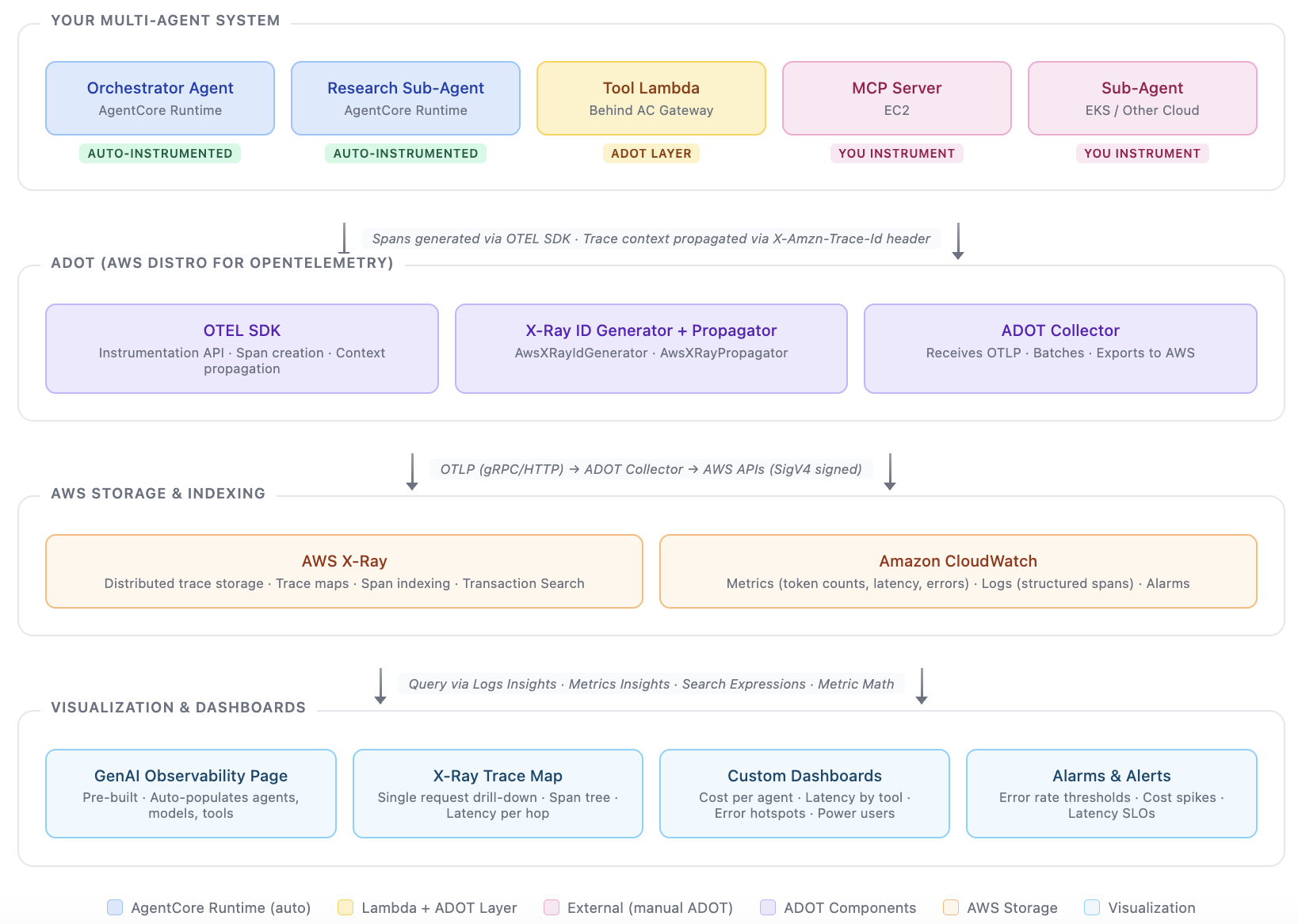The image size is (1298, 924).
Task: Click the Lambda + ADOT Layer legend swatch
Action: tap(345, 907)
